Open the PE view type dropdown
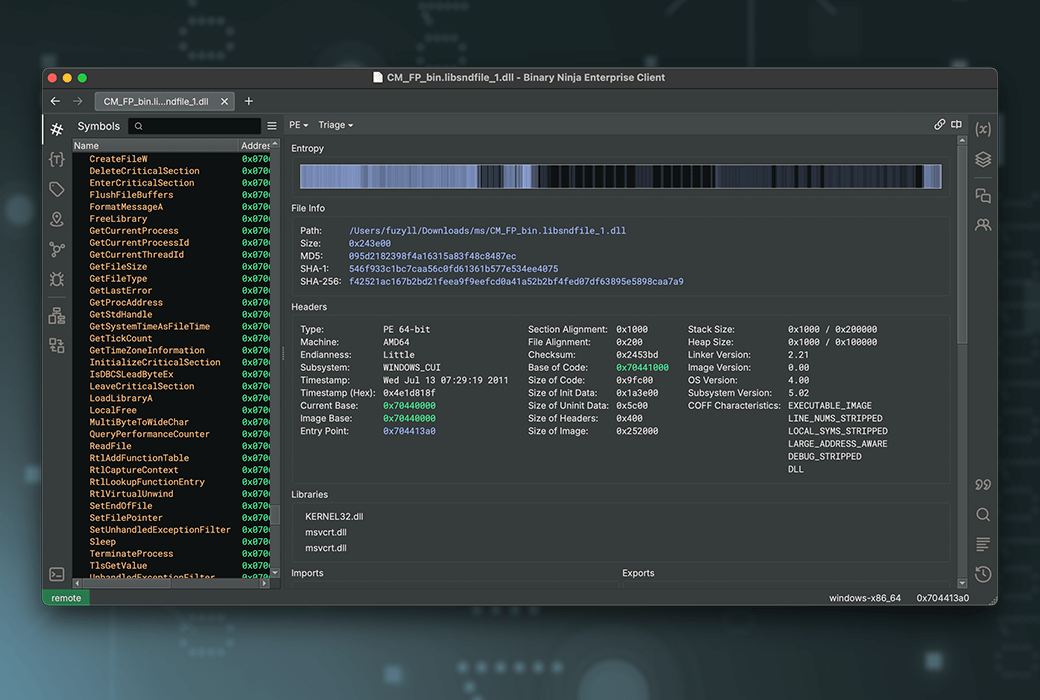 (298, 125)
